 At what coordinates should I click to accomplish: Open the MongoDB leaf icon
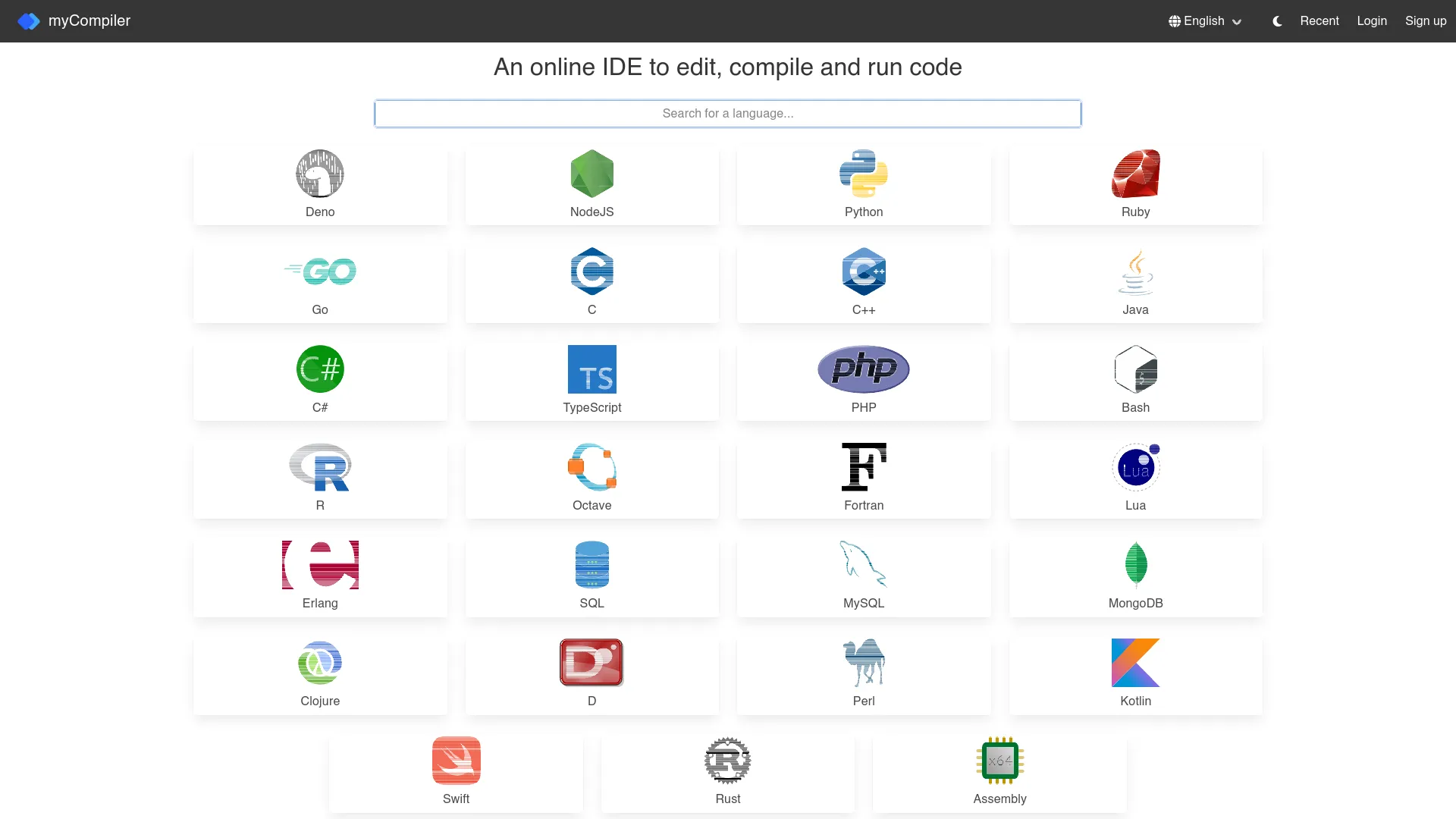[1136, 565]
